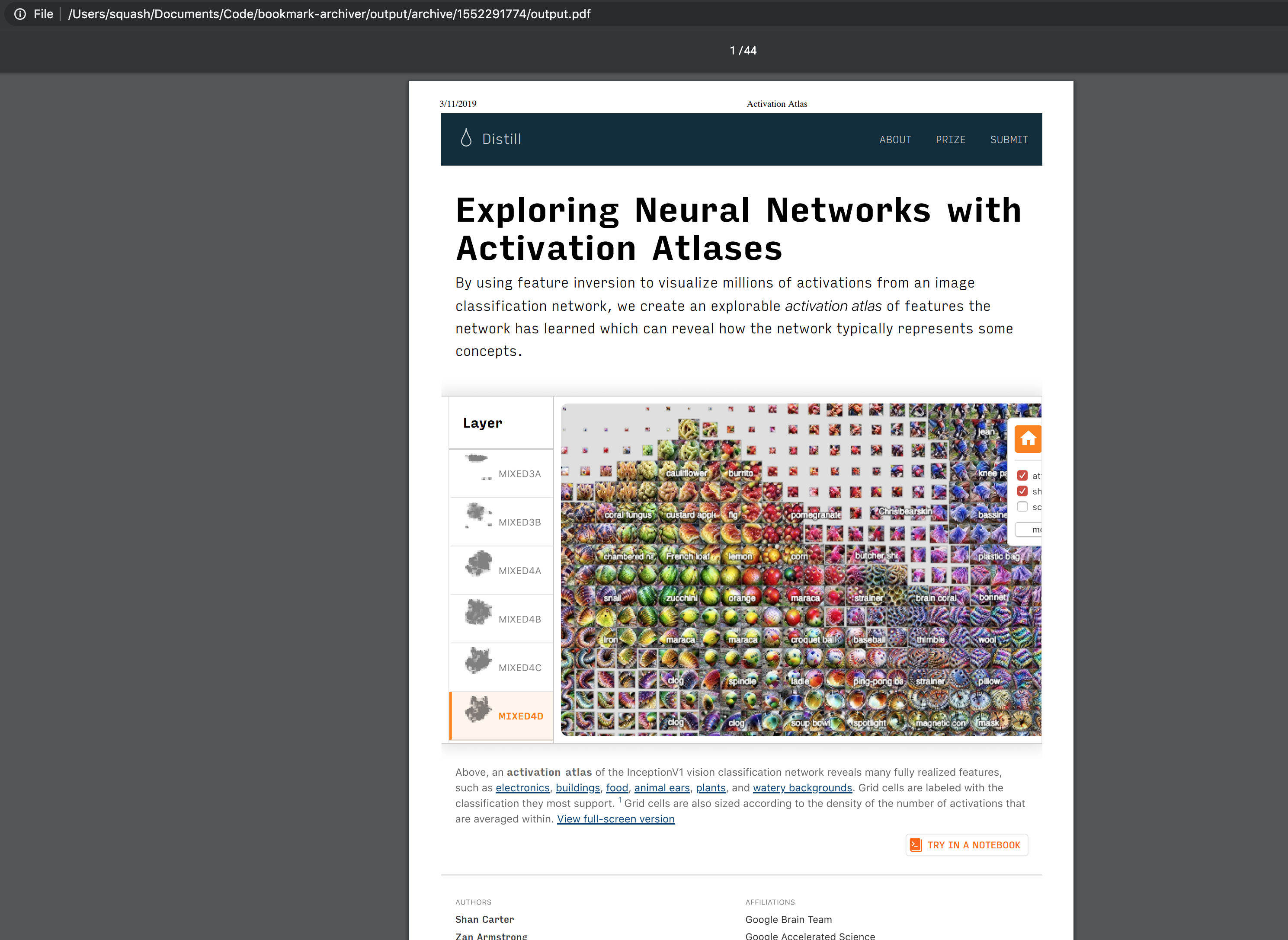Toggle the 'sh' checkbox off

tap(1022, 491)
